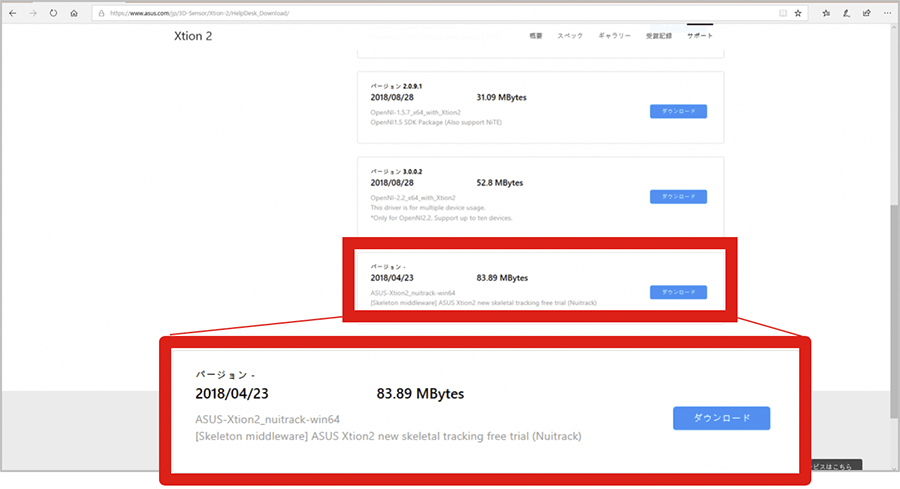Select the サポート page tab
The image size is (900, 489).
point(700,36)
